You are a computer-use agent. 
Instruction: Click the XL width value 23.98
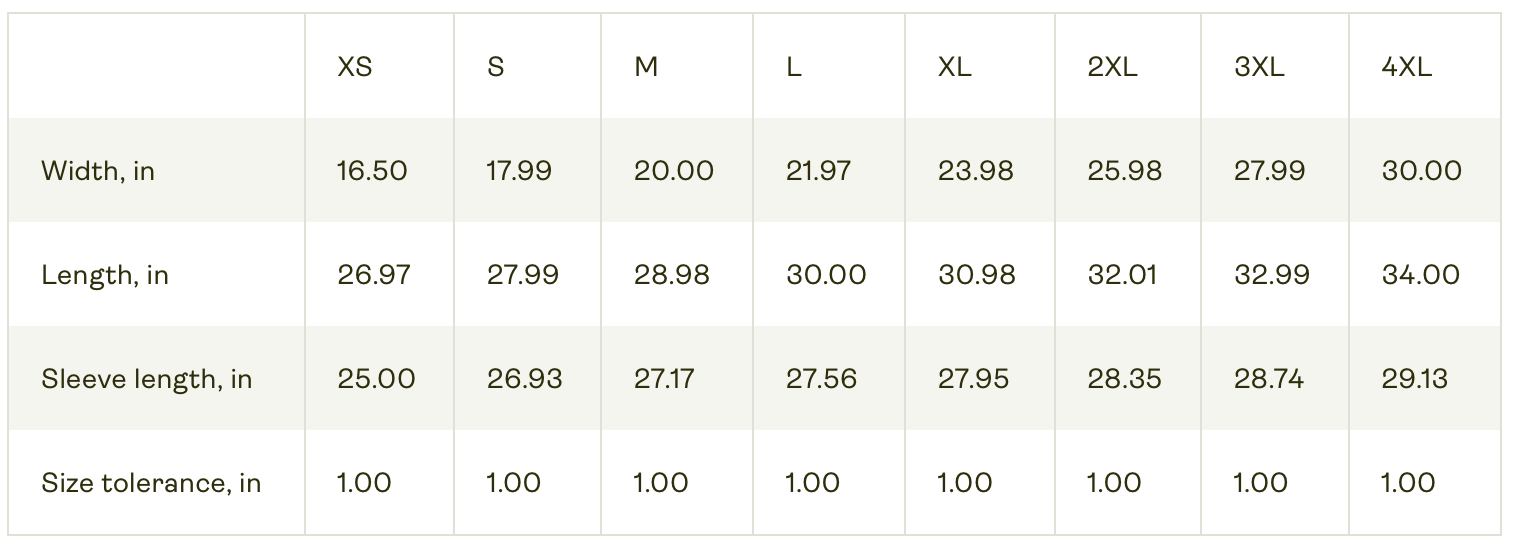[975, 171]
